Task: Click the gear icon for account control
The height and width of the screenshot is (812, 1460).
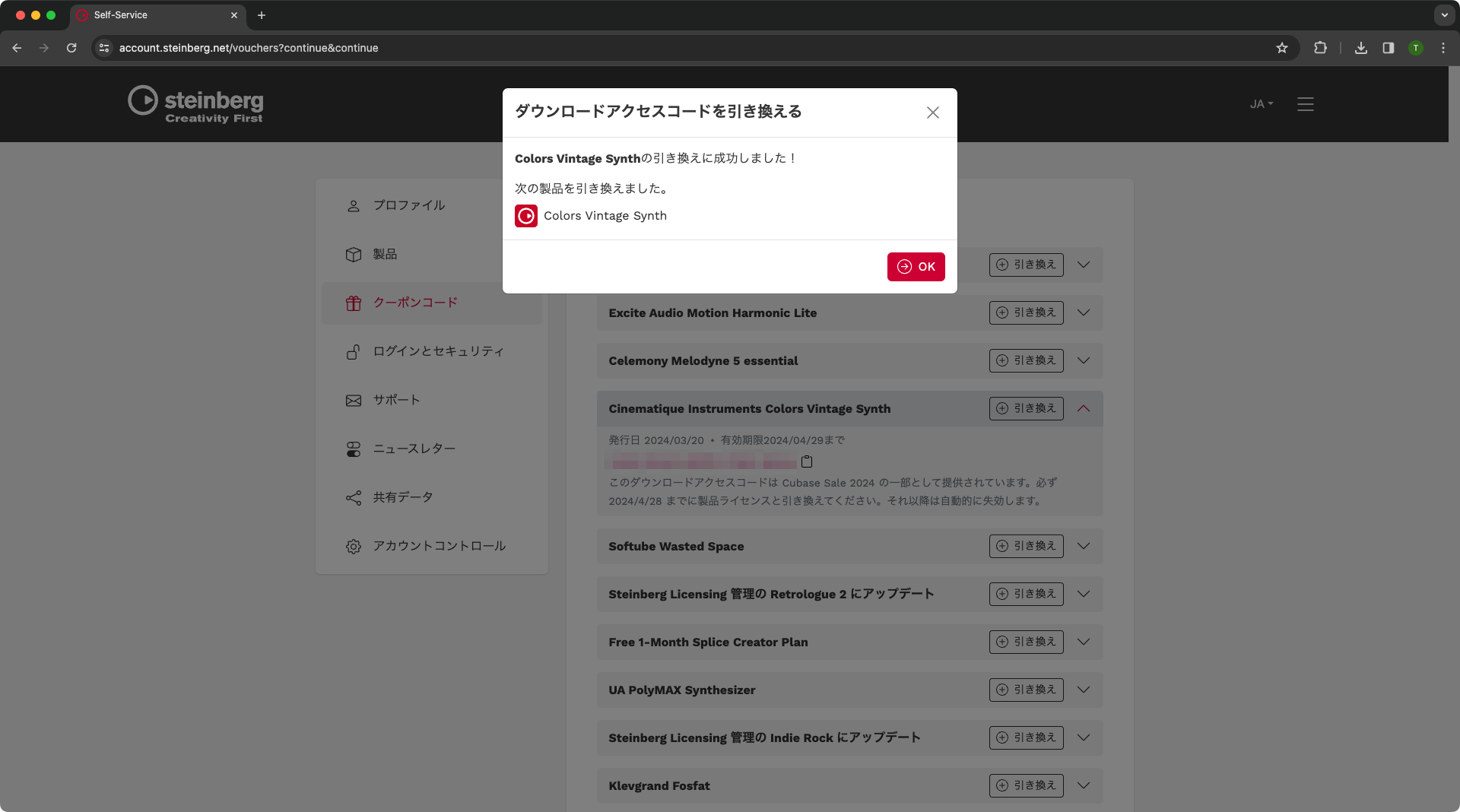Action: [x=353, y=547]
